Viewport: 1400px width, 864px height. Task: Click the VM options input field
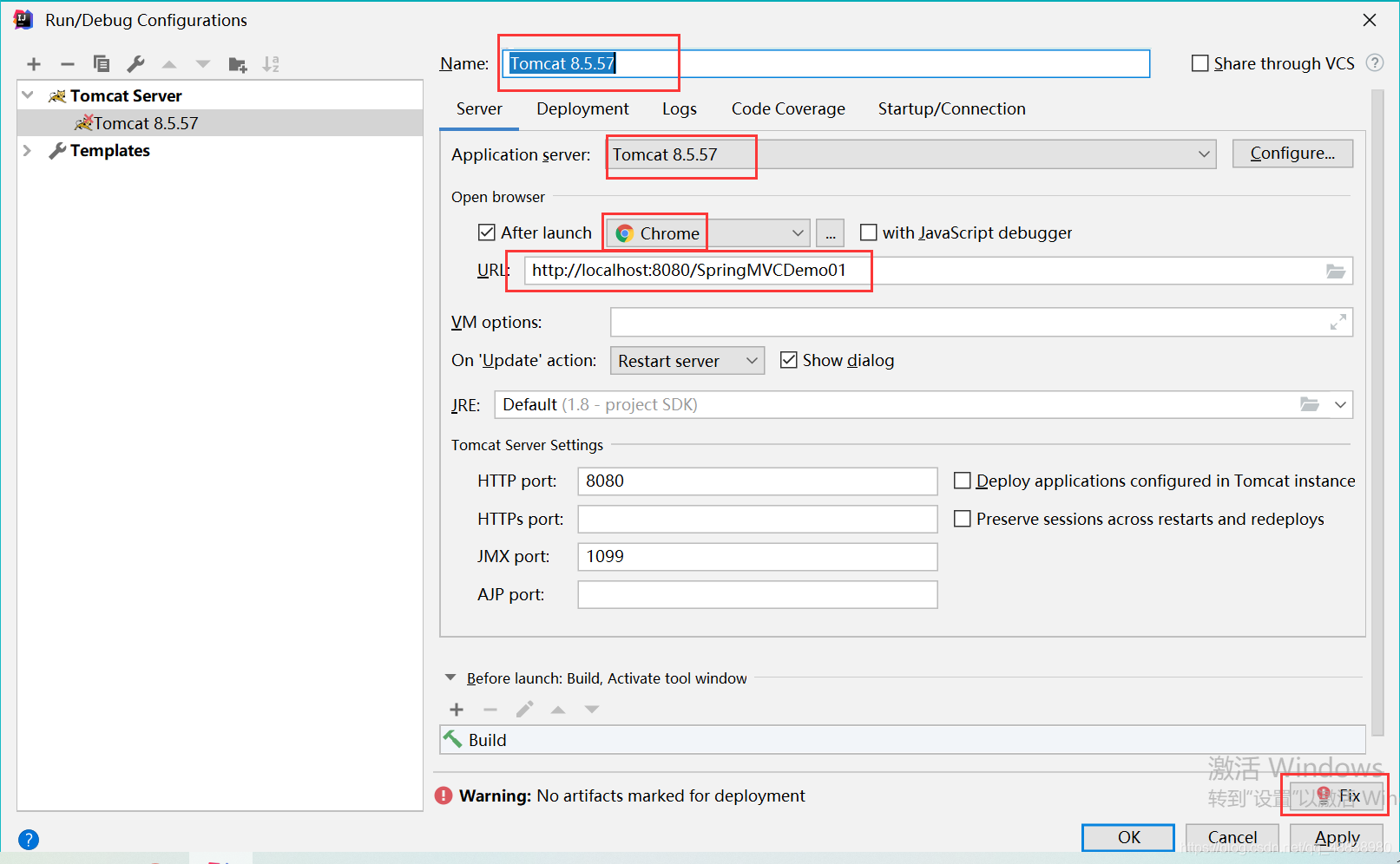click(x=982, y=322)
